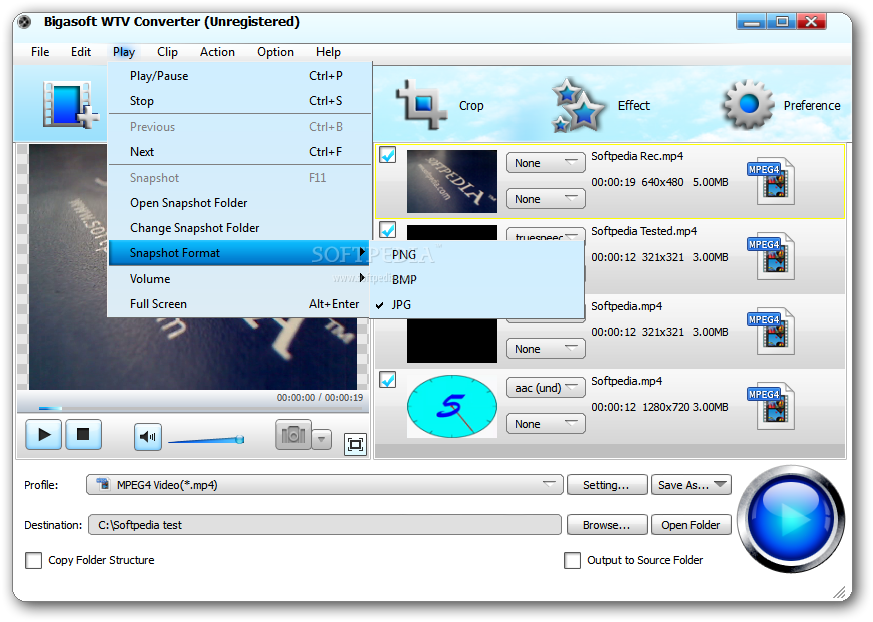Click MPEG4 format icon for Softpedia Tested.mp4

pos(772,256)
